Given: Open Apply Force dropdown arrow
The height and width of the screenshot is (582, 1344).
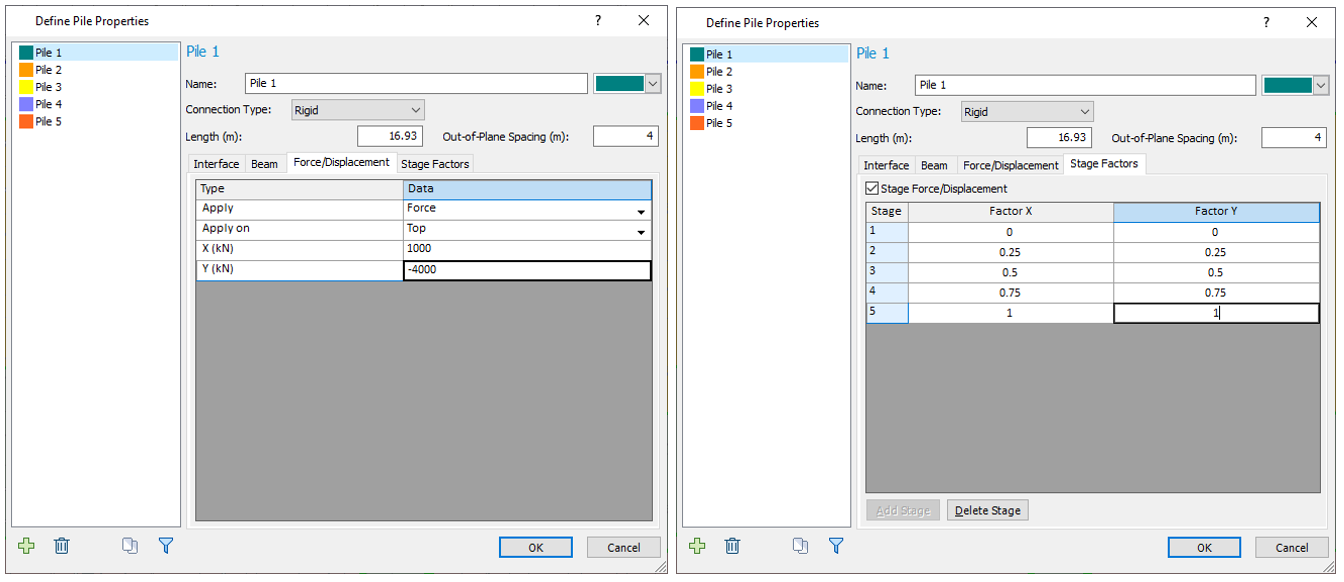Looking at the screenshot, I should tap(640, 211).
